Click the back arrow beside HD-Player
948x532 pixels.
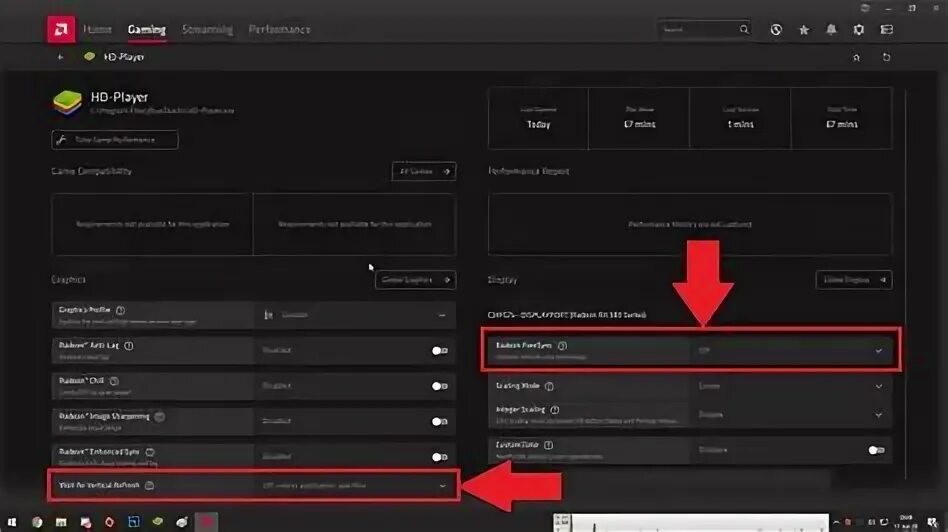(x=60, y=57)
